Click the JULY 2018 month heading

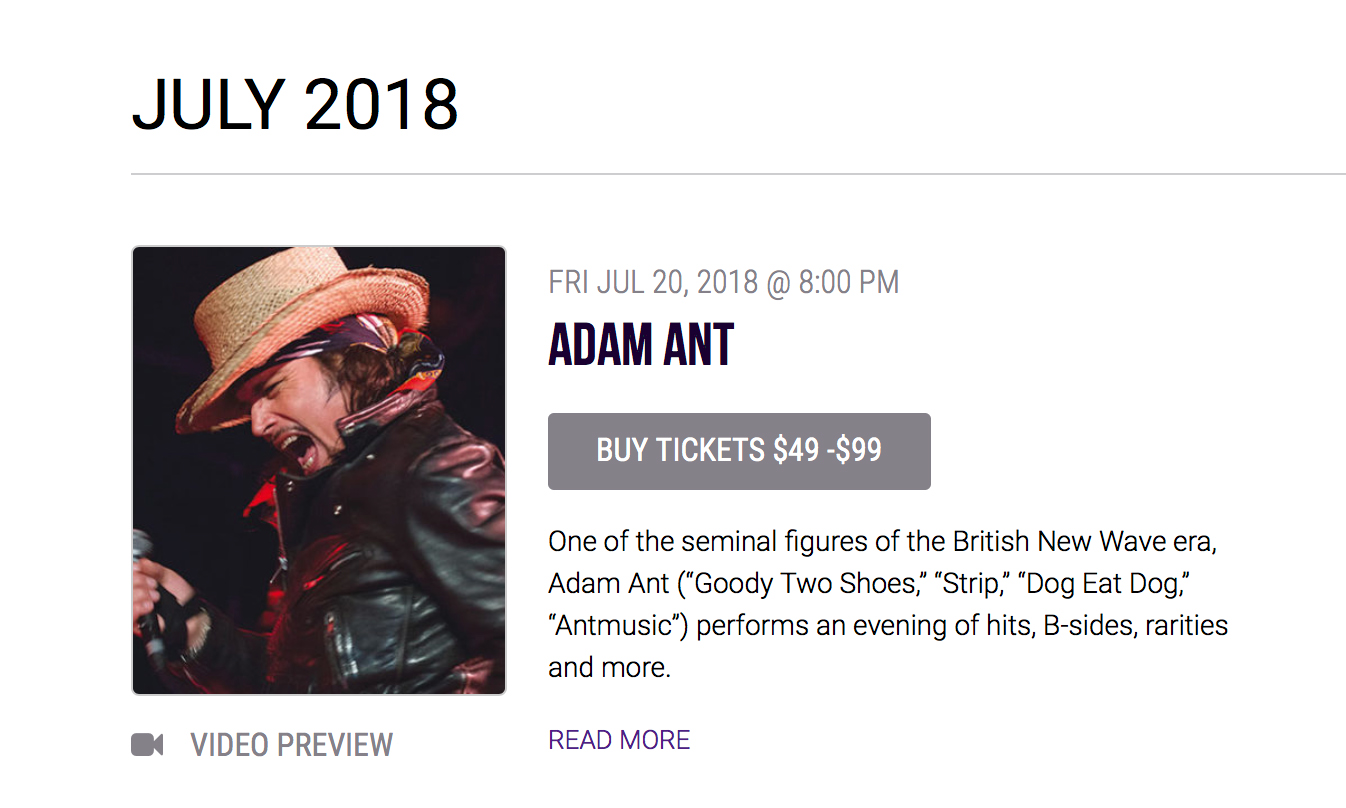295,103
